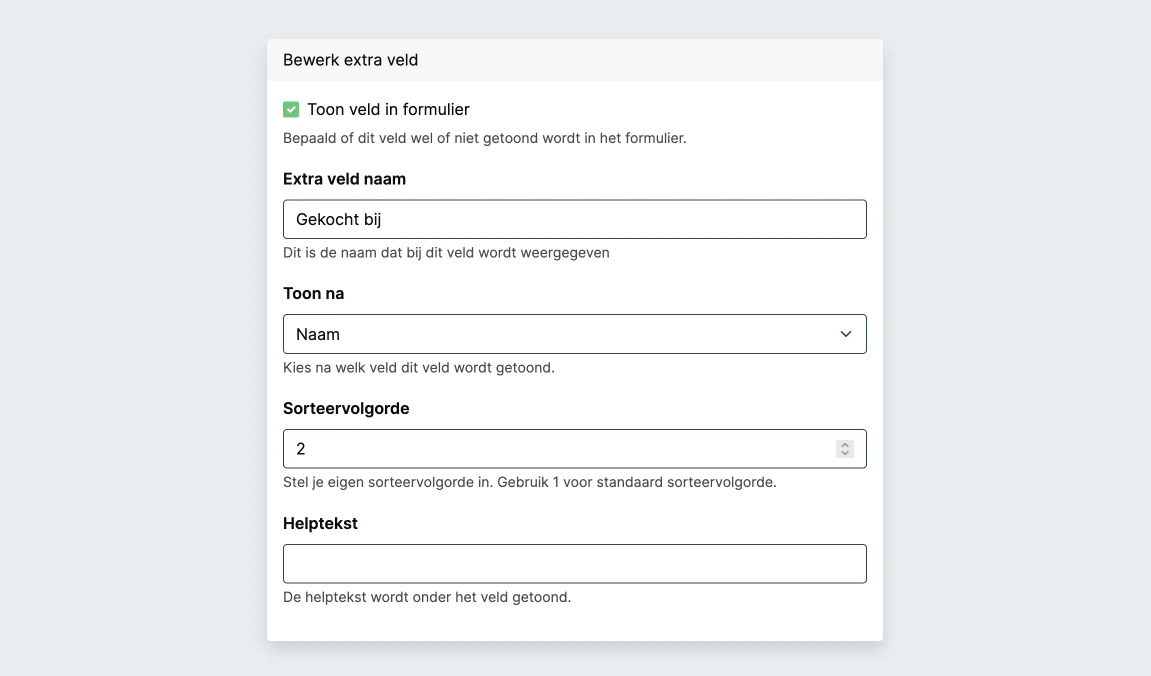The height and width of the screenshot is (676, 1151).
Task: Toggle the "Toon veld in formulier" checkbox
Action: [291, 110]
